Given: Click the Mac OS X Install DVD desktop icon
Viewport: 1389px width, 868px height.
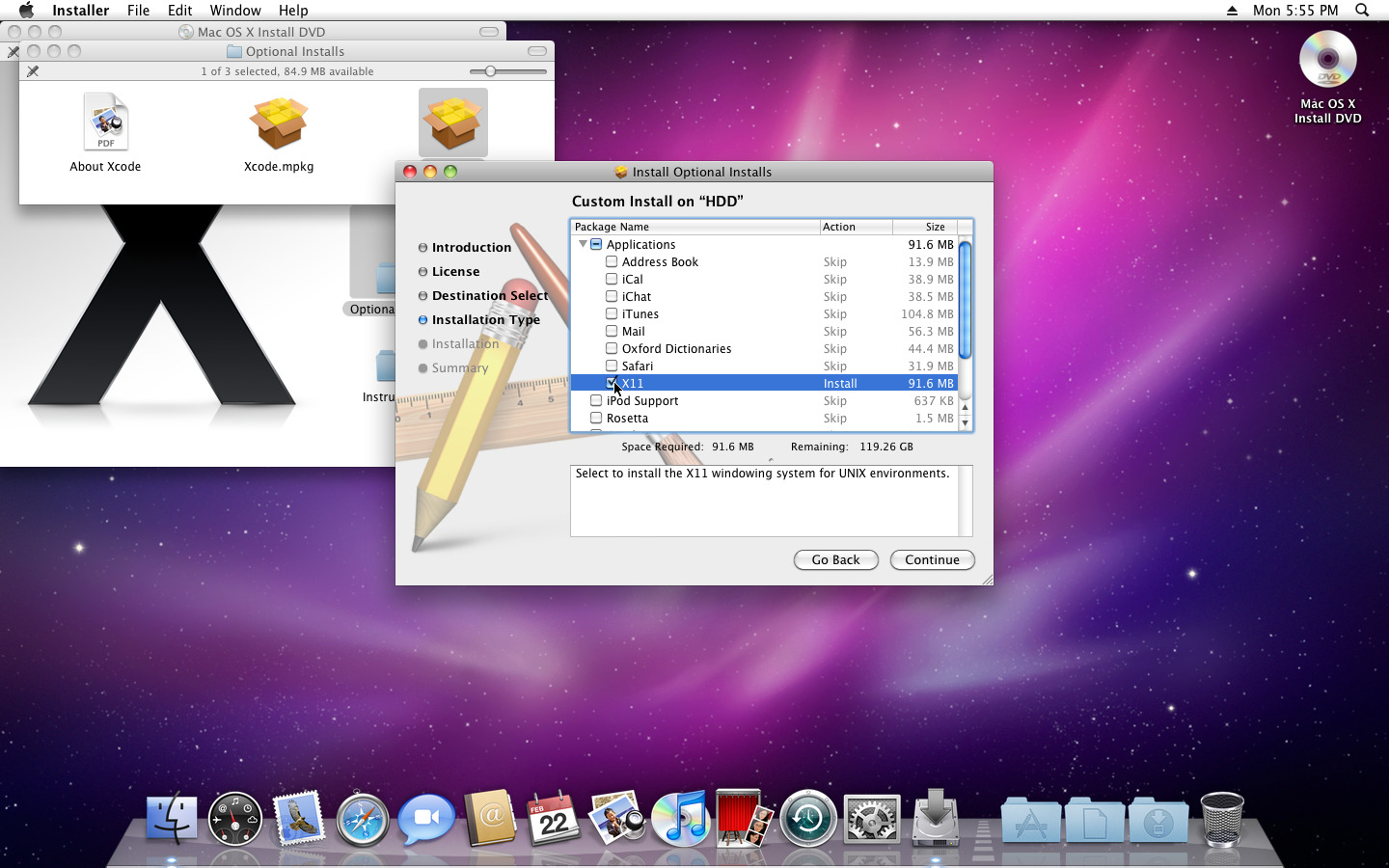Looking at the screenshot, I should click(x=1327, y=61).
